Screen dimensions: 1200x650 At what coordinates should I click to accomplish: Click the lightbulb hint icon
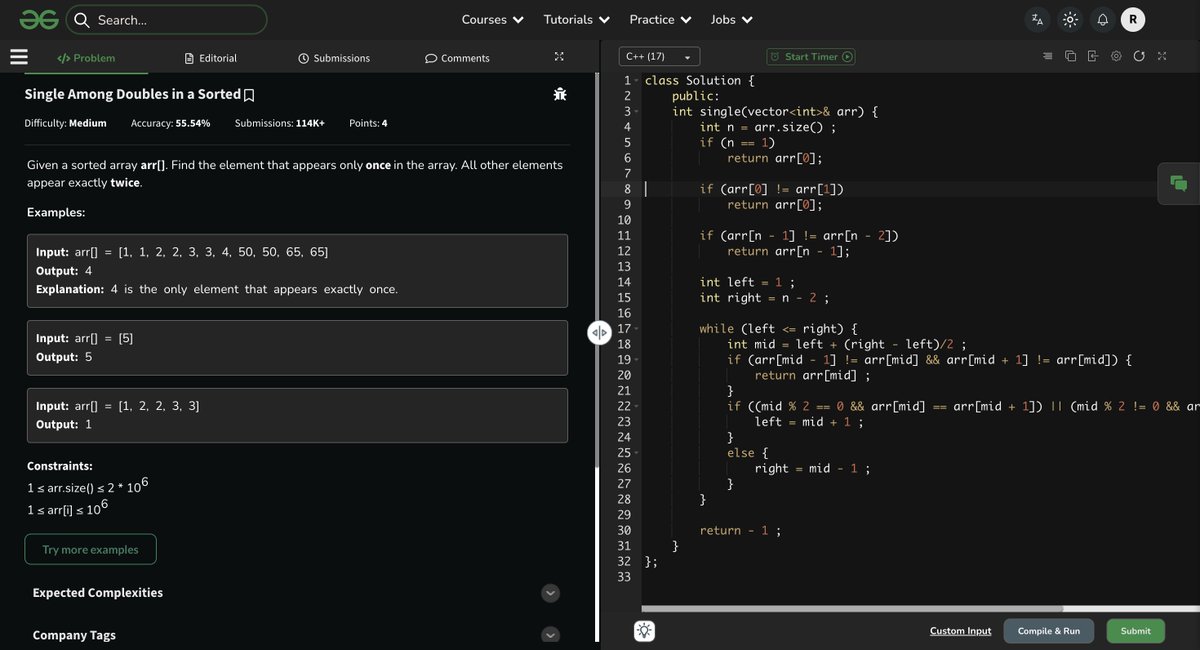click(x=645, y=630)
